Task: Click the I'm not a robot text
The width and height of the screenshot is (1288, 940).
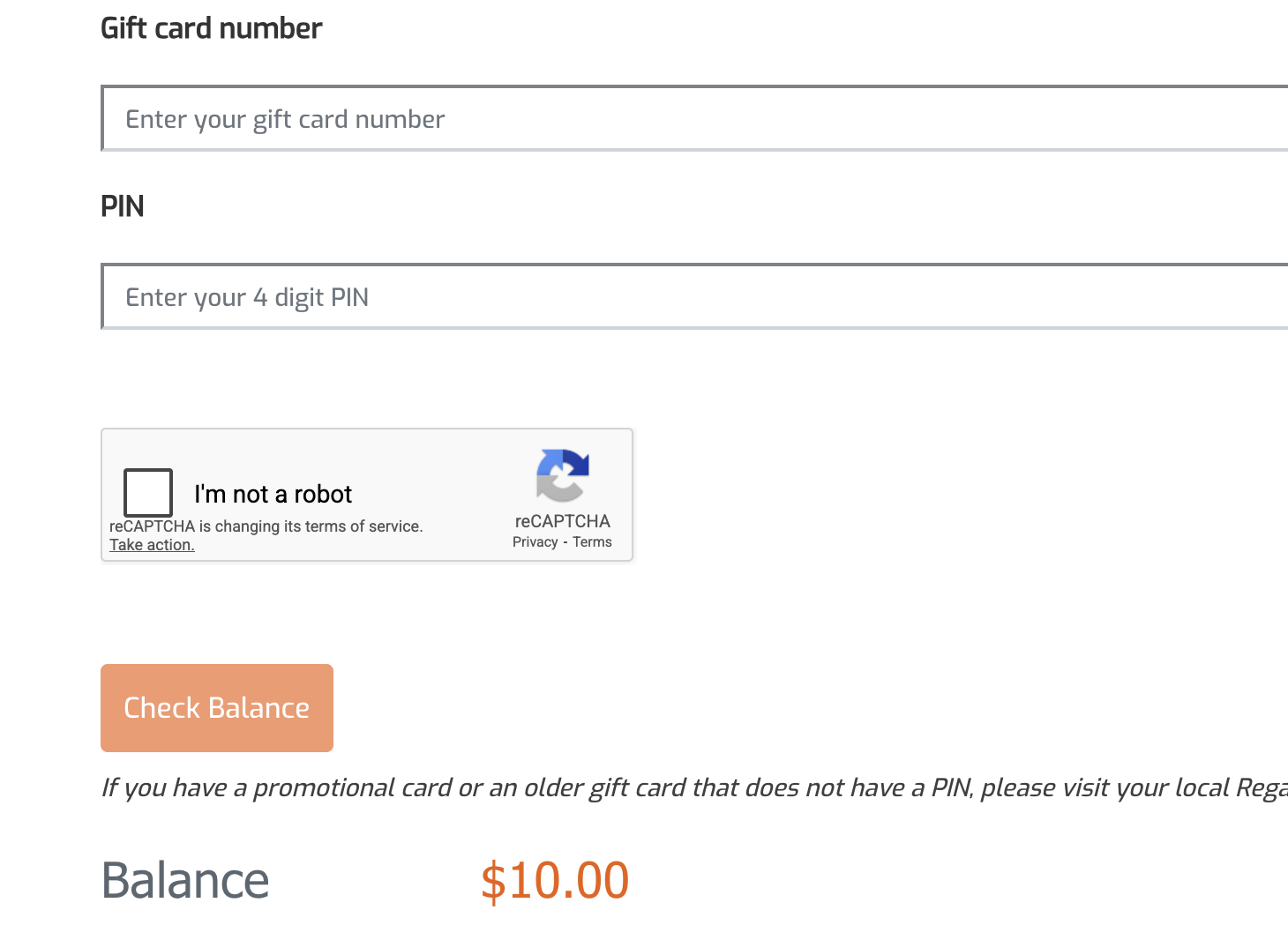Action: [x=273, y=494]
